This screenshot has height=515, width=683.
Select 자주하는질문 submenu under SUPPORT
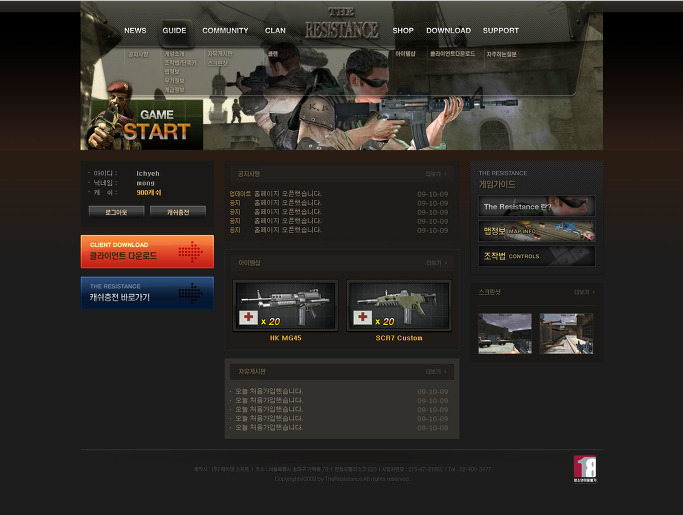click(x=501, y=54)
